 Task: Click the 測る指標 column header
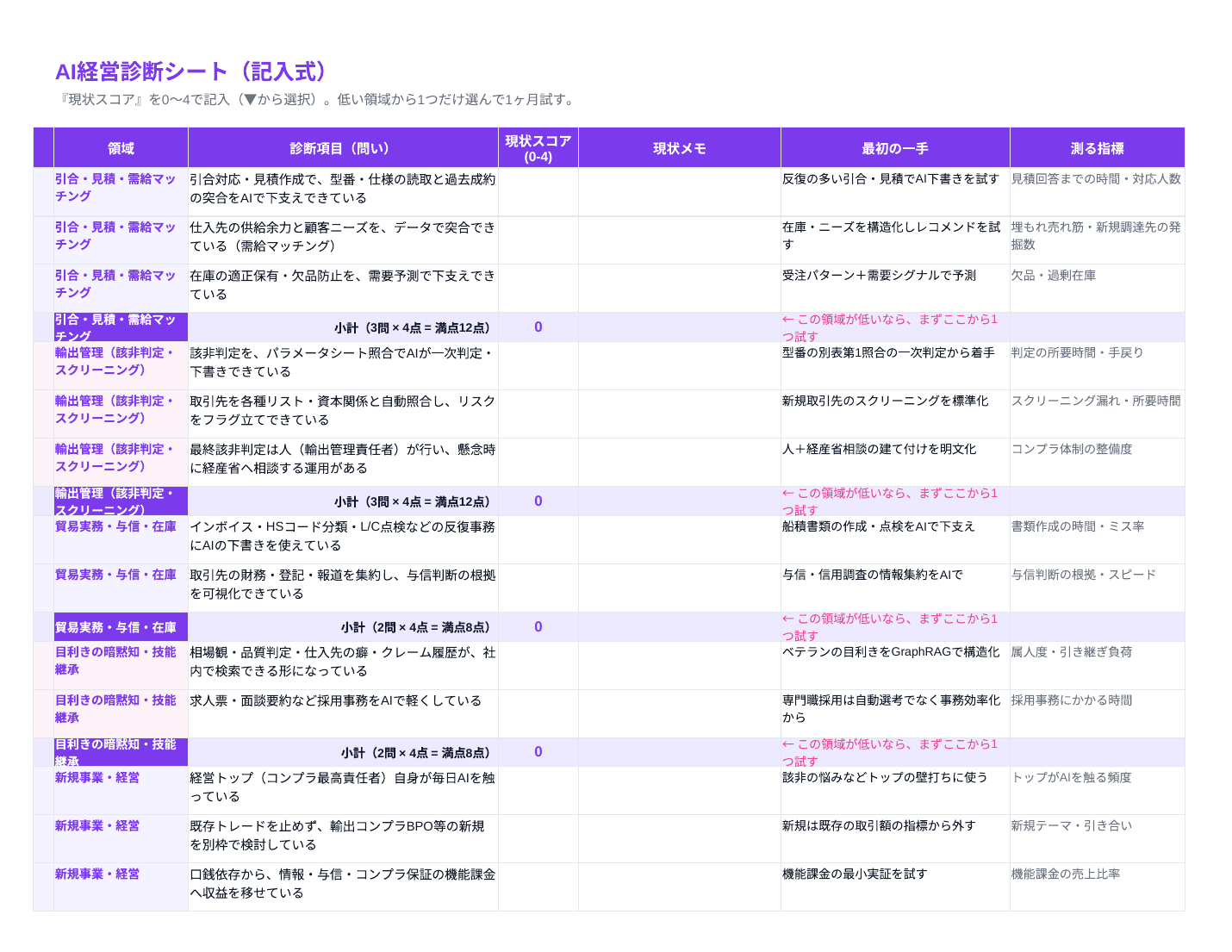(1097, 148)
